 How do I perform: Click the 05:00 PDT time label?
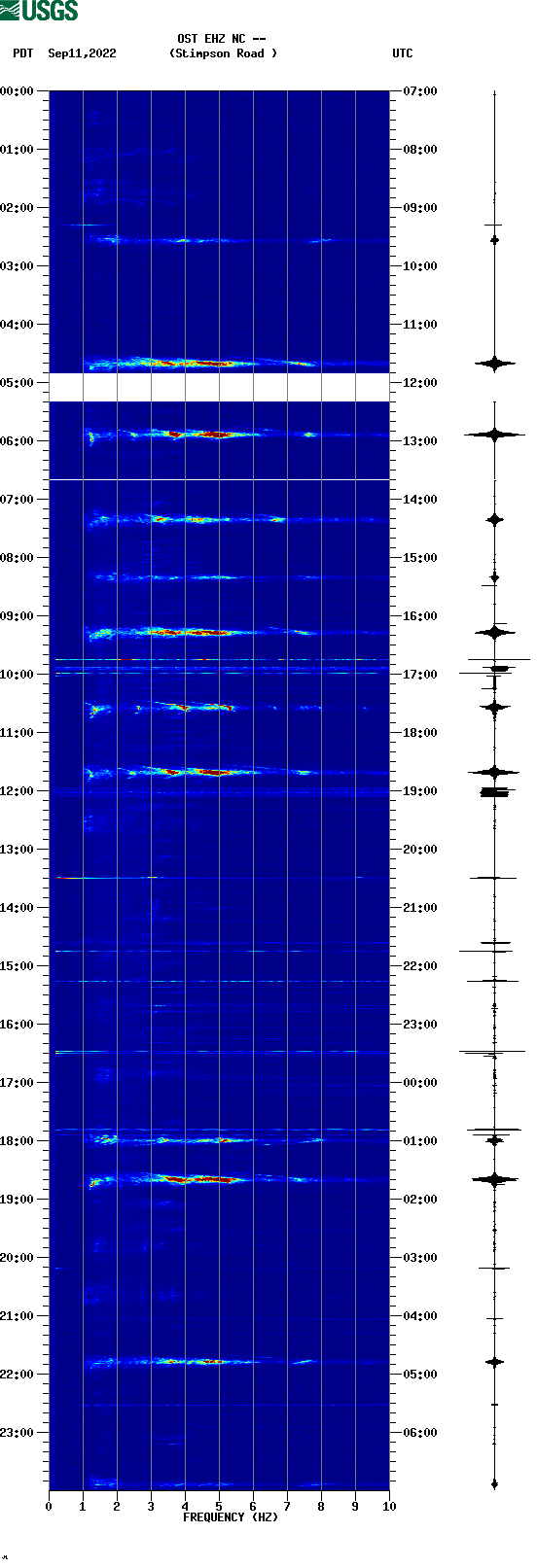(x=18, y=383)
